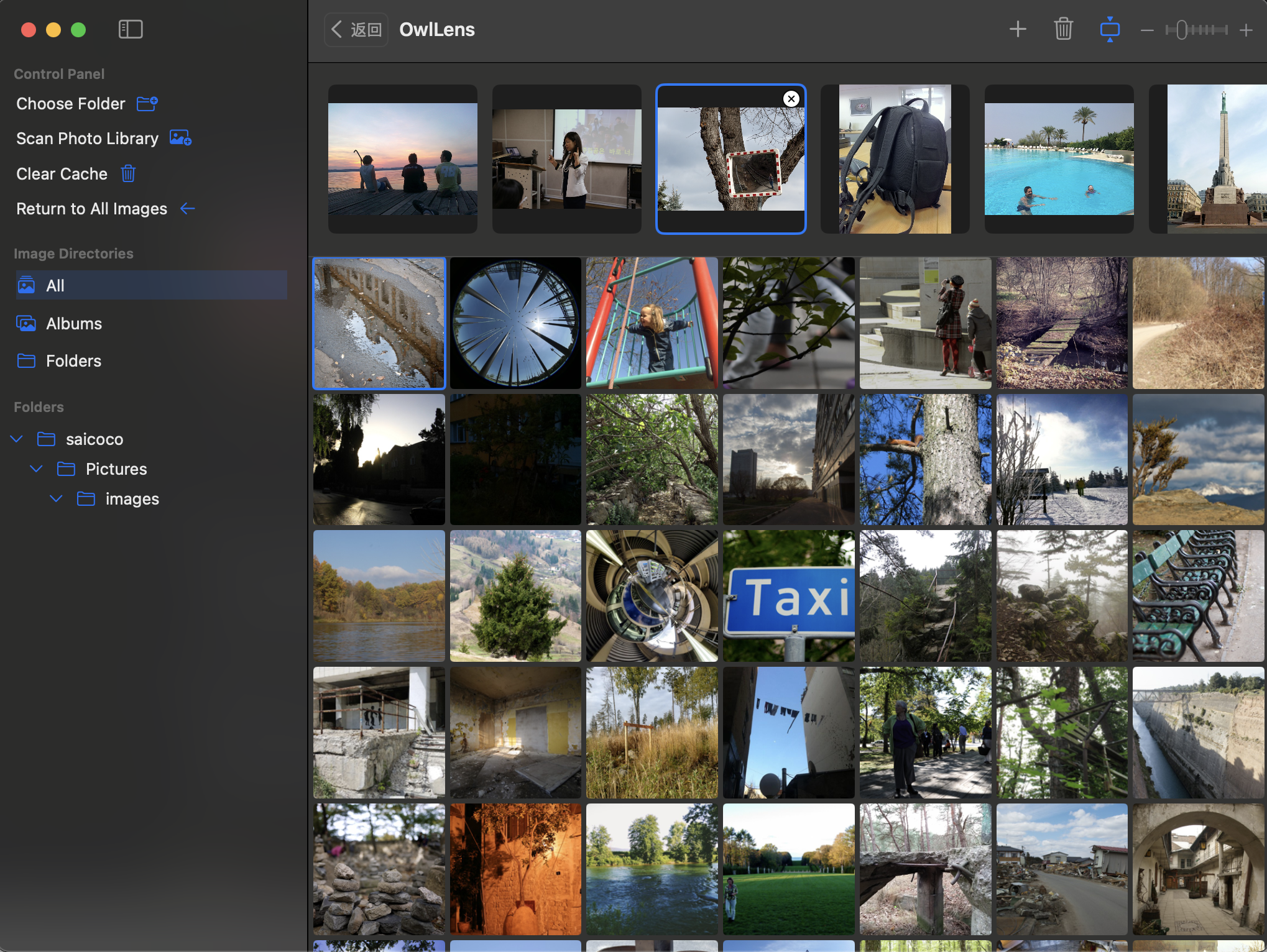Image resolution: width=1267 pixels, height=952 pixels.
Task: Click the Albums photo-stack icon
Action: [x=26, y=323]
